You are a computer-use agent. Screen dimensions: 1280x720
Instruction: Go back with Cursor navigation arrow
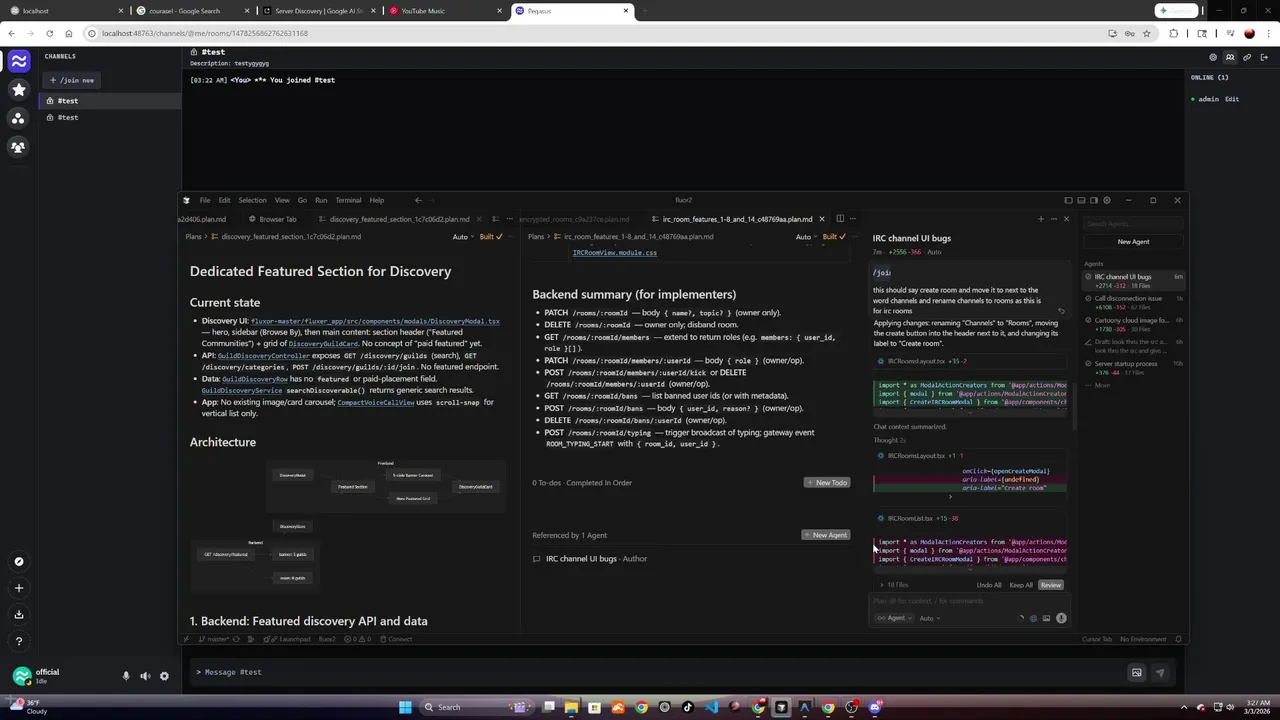pyautogui.click(x=418, y=200)
